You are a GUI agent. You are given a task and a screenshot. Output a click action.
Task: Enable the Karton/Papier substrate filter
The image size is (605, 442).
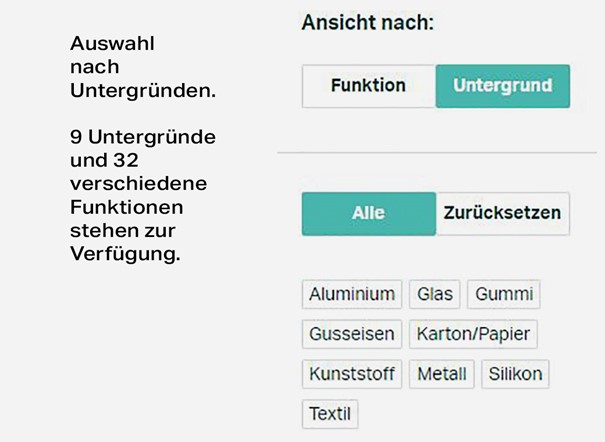pos(473,334)
